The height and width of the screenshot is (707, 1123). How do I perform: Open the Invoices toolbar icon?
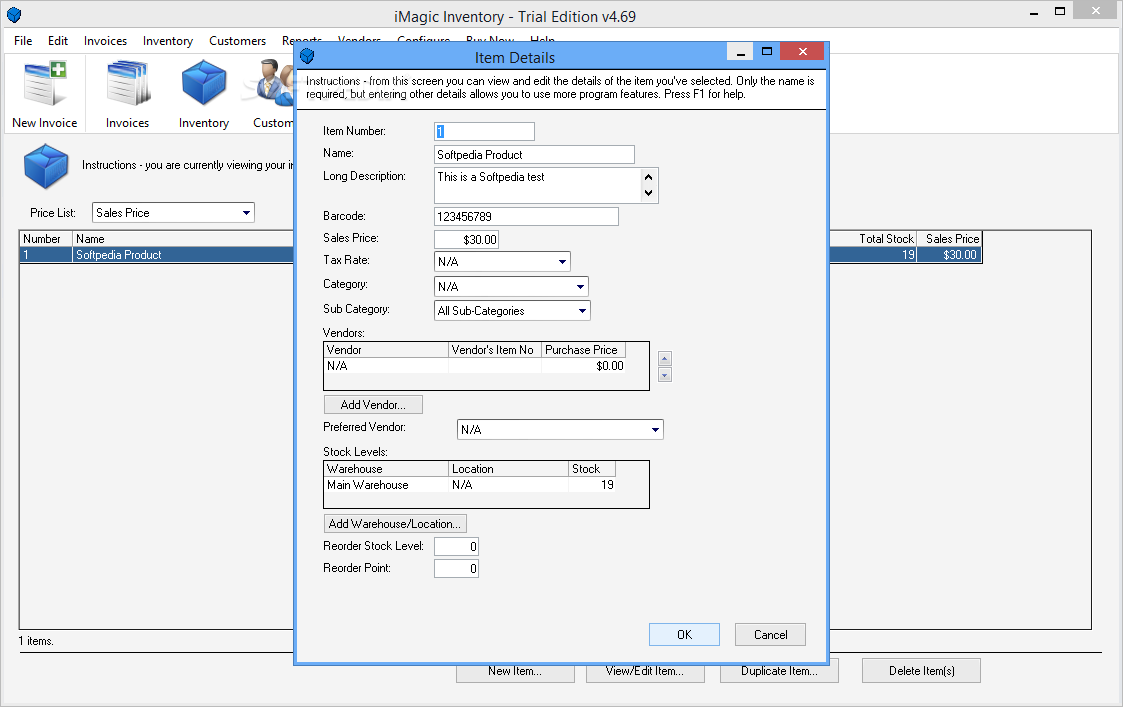click(x=127, y=94)
